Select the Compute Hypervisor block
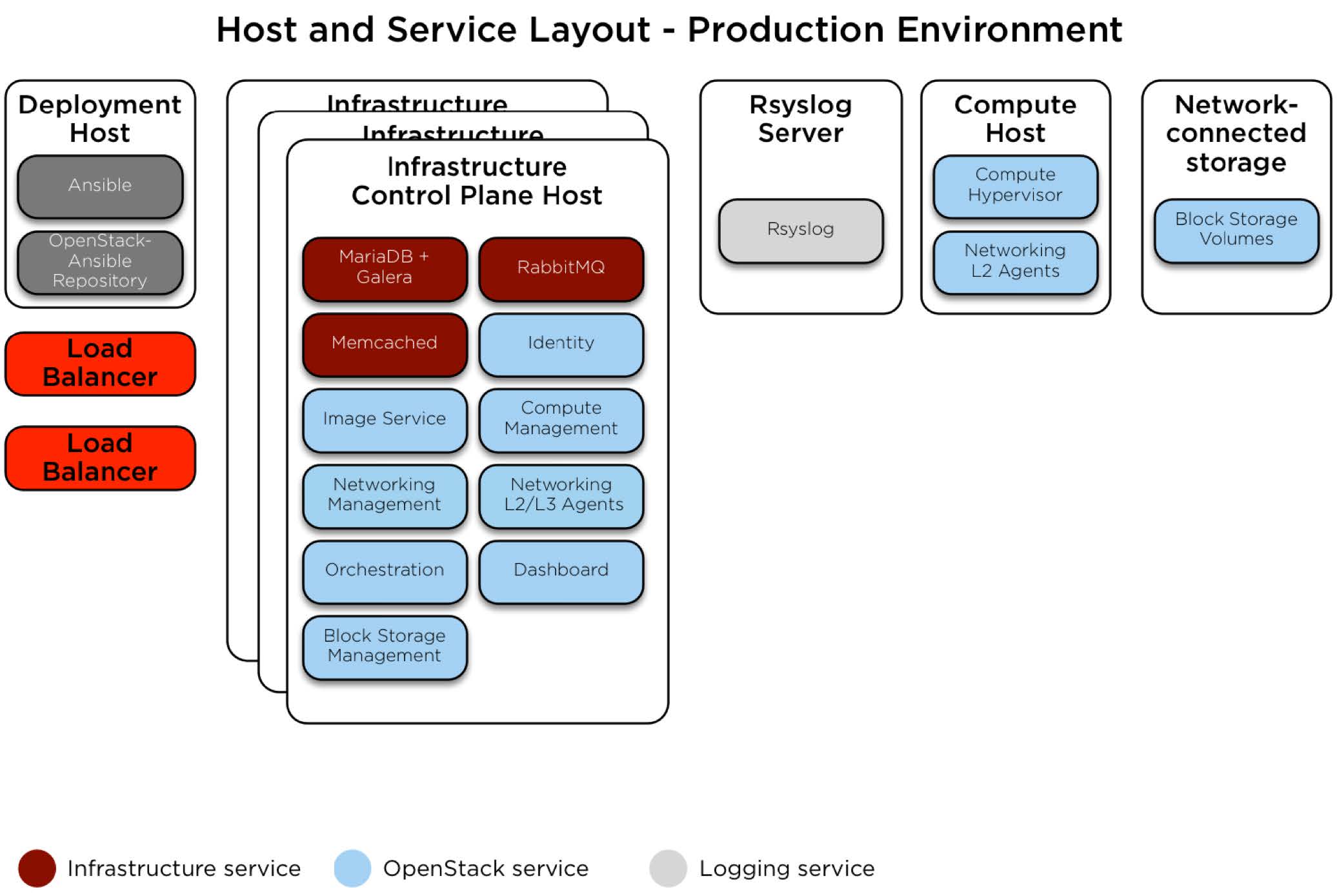 [1016, 186]
